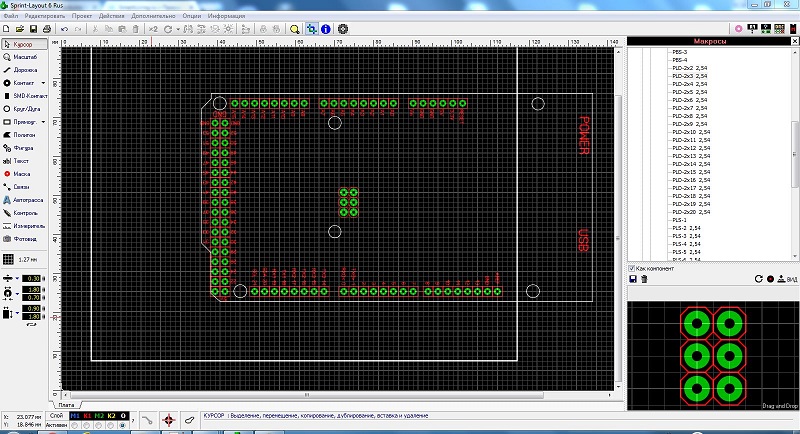Image resolution: width=800 pixels, height=434 pixels.
Task: Set M1 layer as active via radio button
Action: pyautogui.click(x=74, y=425)
